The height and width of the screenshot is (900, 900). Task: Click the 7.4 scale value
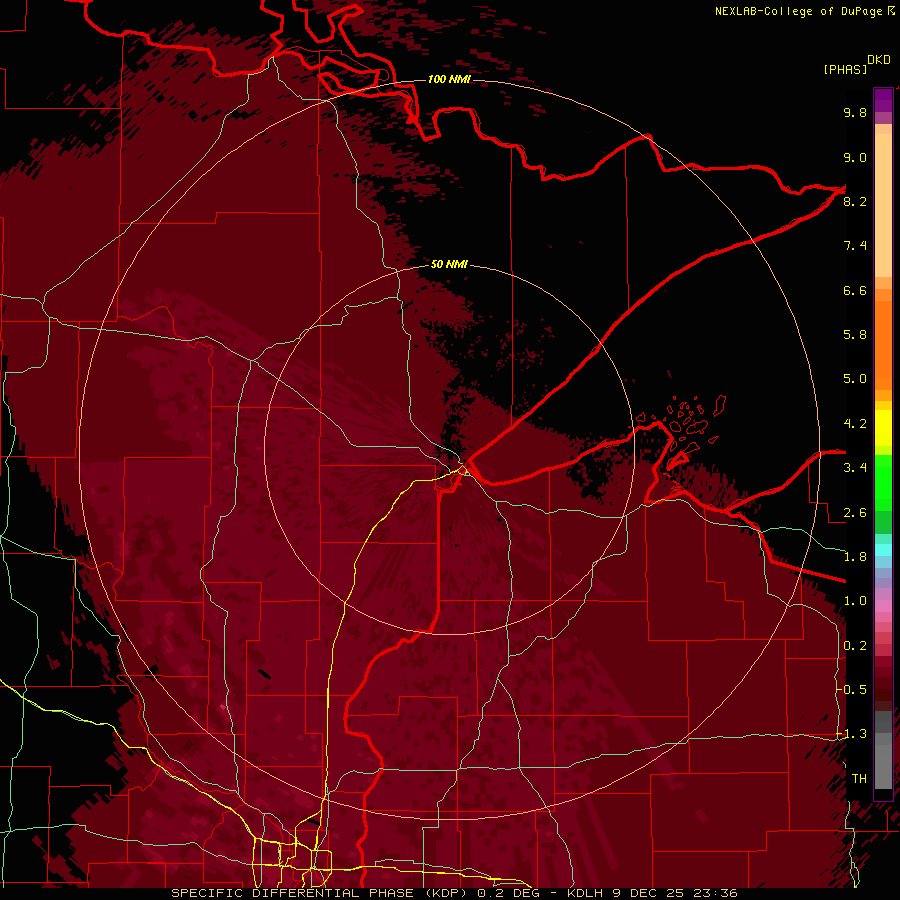pyautogui.click(x=855, y=246)
